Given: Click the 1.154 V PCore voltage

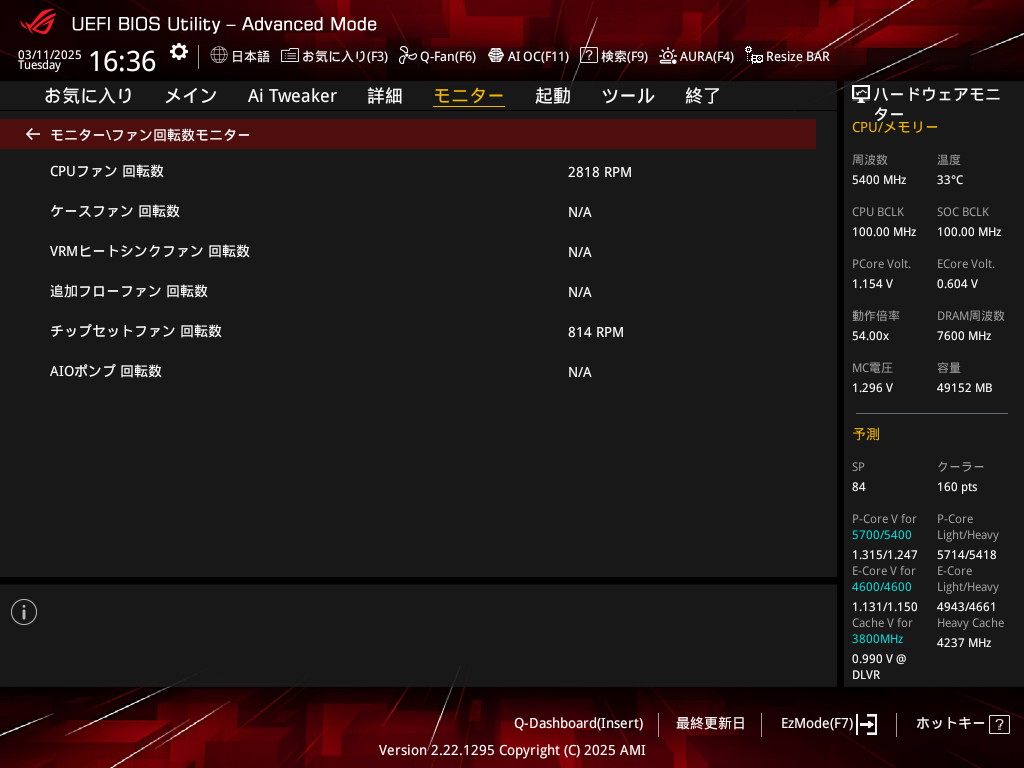Looking at the screenshot, I should [872, 283].
